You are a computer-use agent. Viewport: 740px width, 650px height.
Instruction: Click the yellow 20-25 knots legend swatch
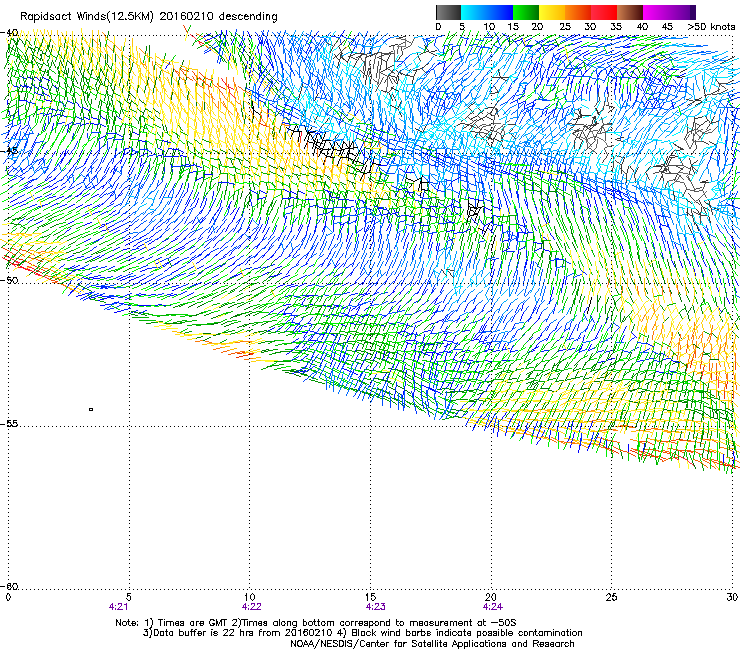552,12
